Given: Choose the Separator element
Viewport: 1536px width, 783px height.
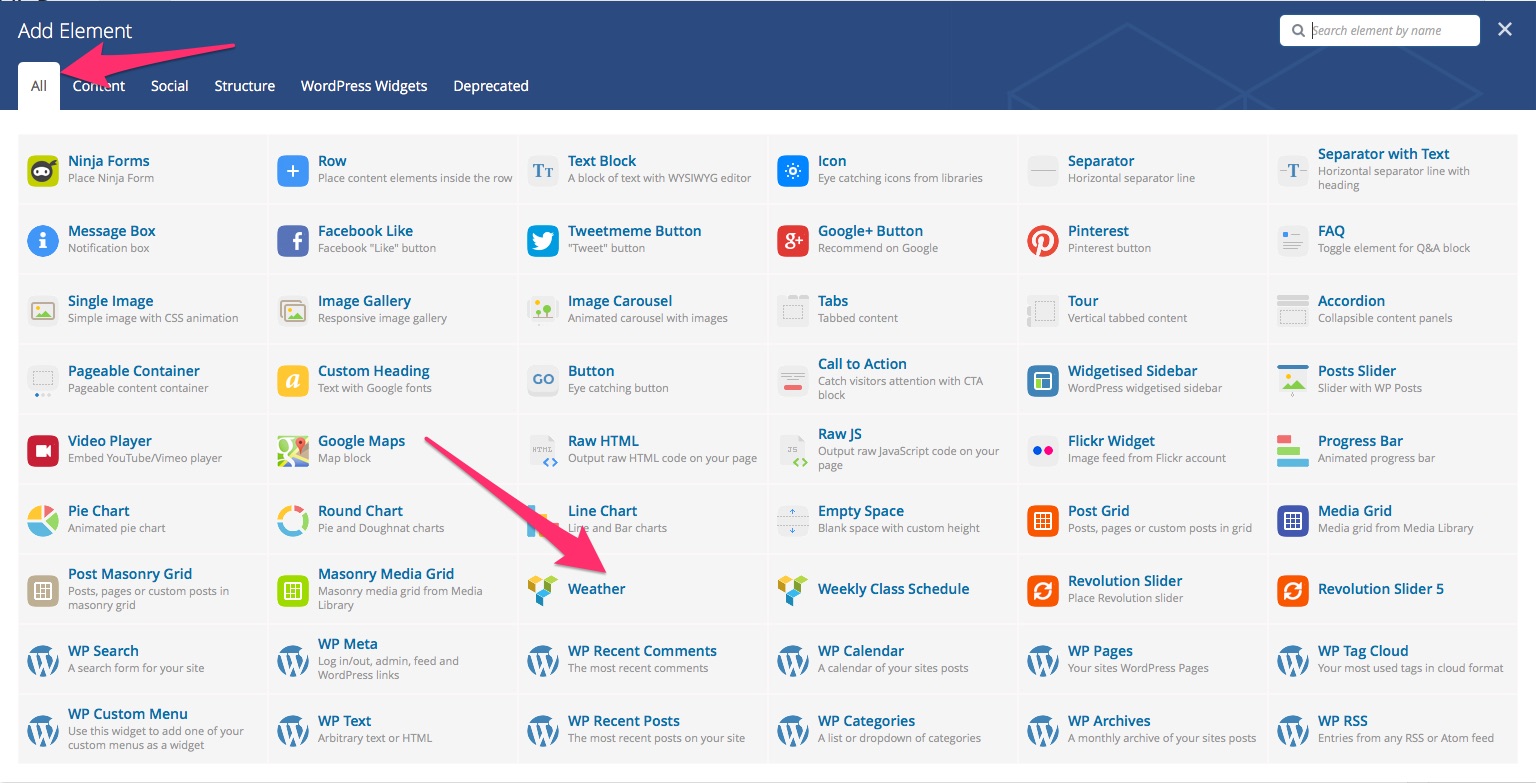Looking at the screenshot, I should (x=1143, y=169).
